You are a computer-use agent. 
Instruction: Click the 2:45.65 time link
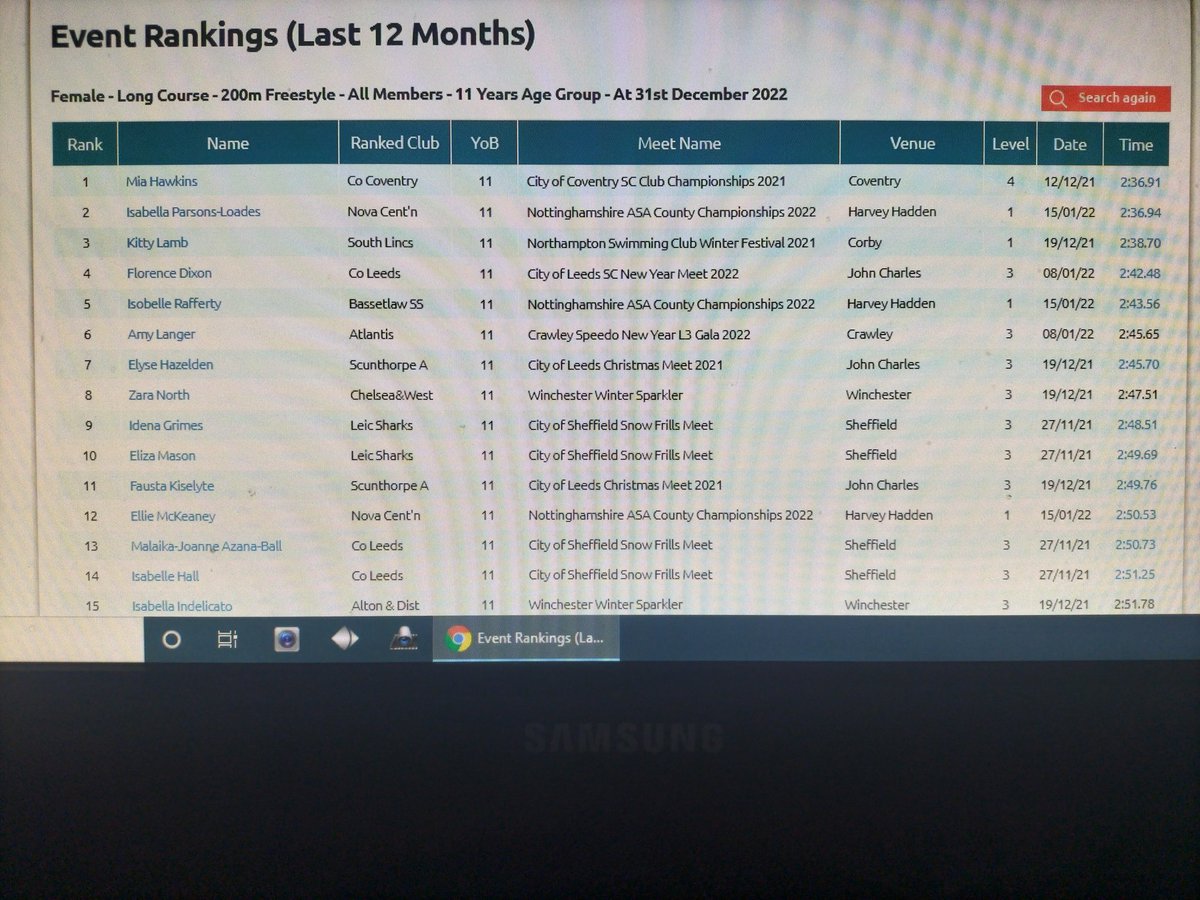[1139, 334]
